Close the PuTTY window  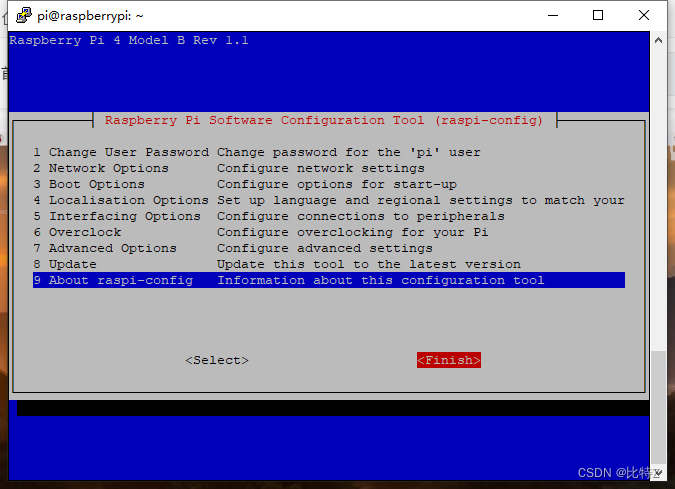click(x=644, y=15)
